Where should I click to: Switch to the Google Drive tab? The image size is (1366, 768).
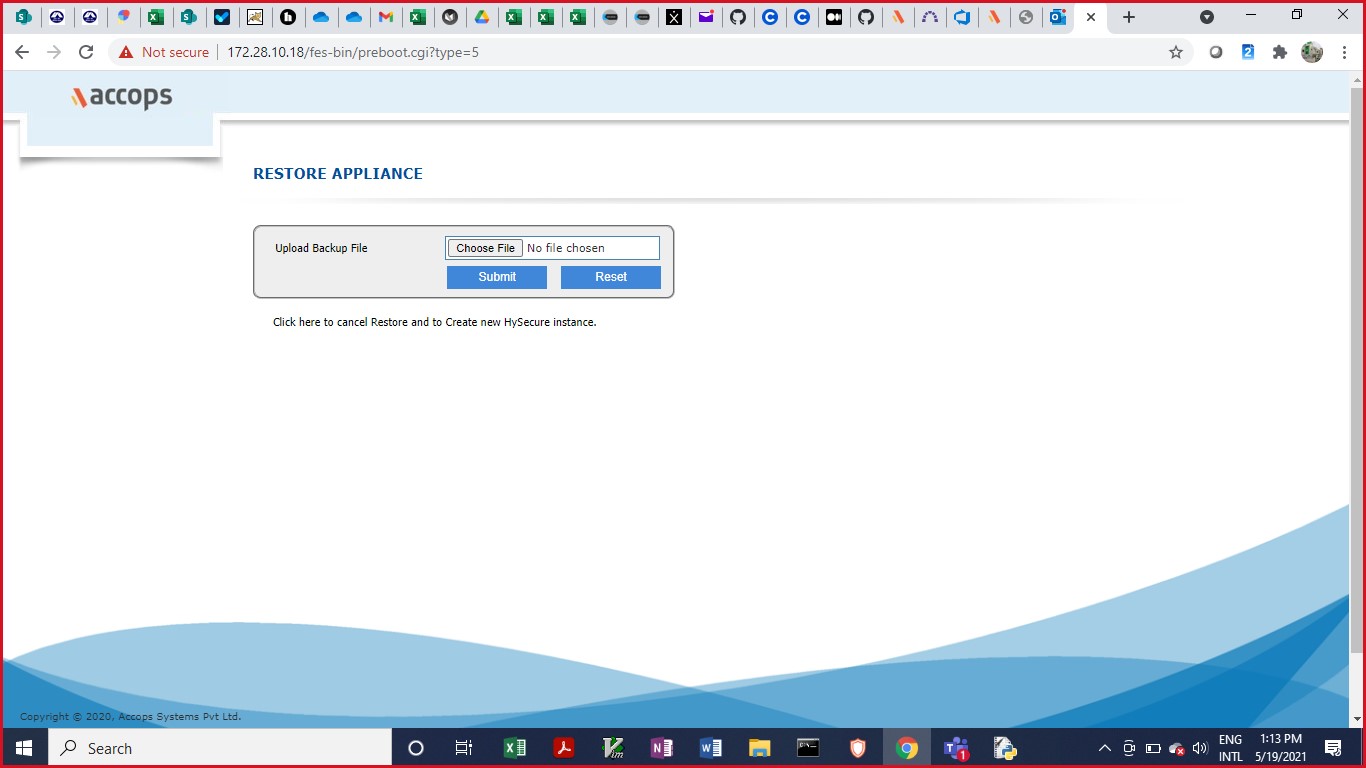point(481,17)
